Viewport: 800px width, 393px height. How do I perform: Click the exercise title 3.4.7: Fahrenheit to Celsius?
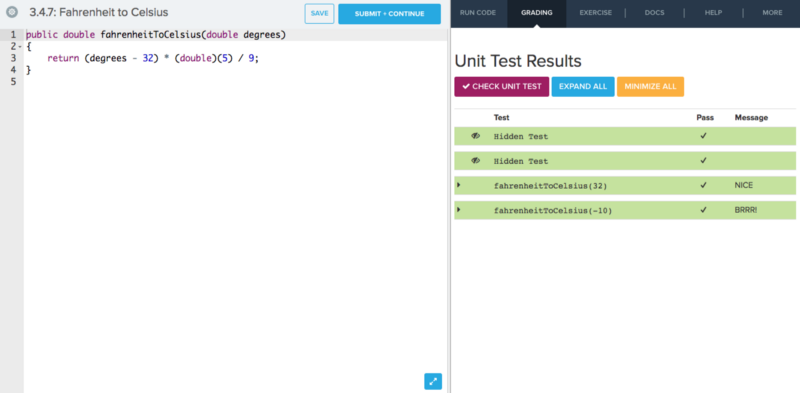point(99,12)
